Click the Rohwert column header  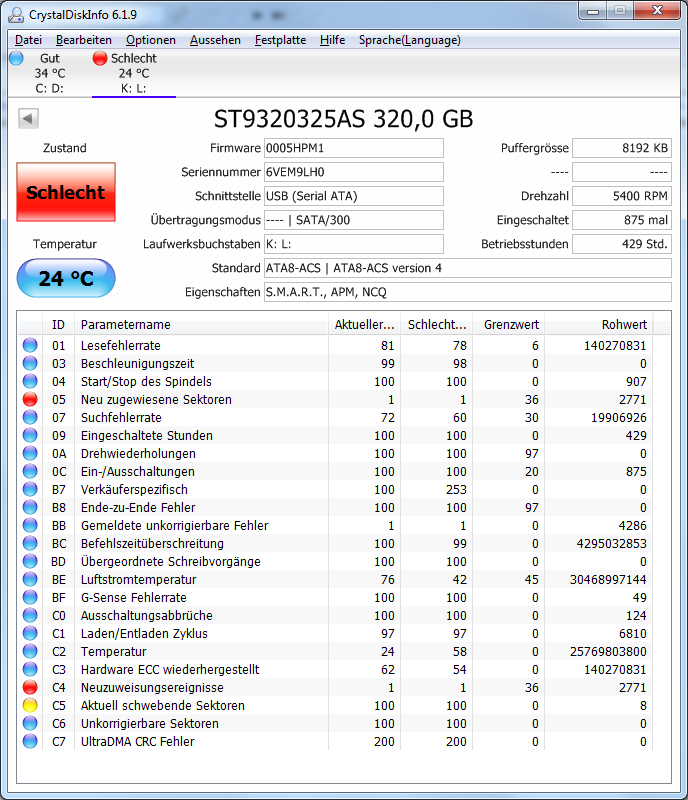pyautogui.click(x=599, y=324)
